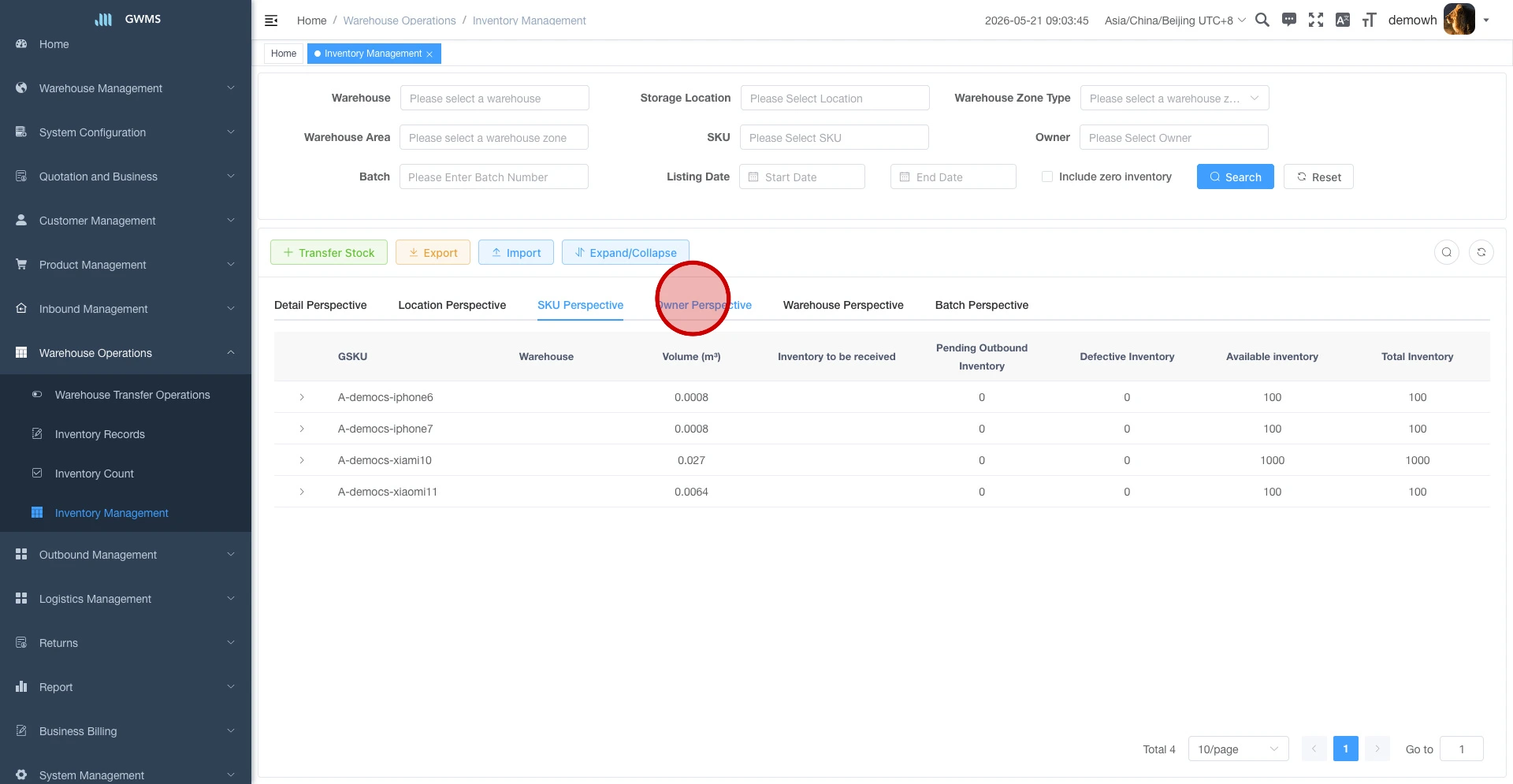Click the Transfer Stock button

[329, 252]
